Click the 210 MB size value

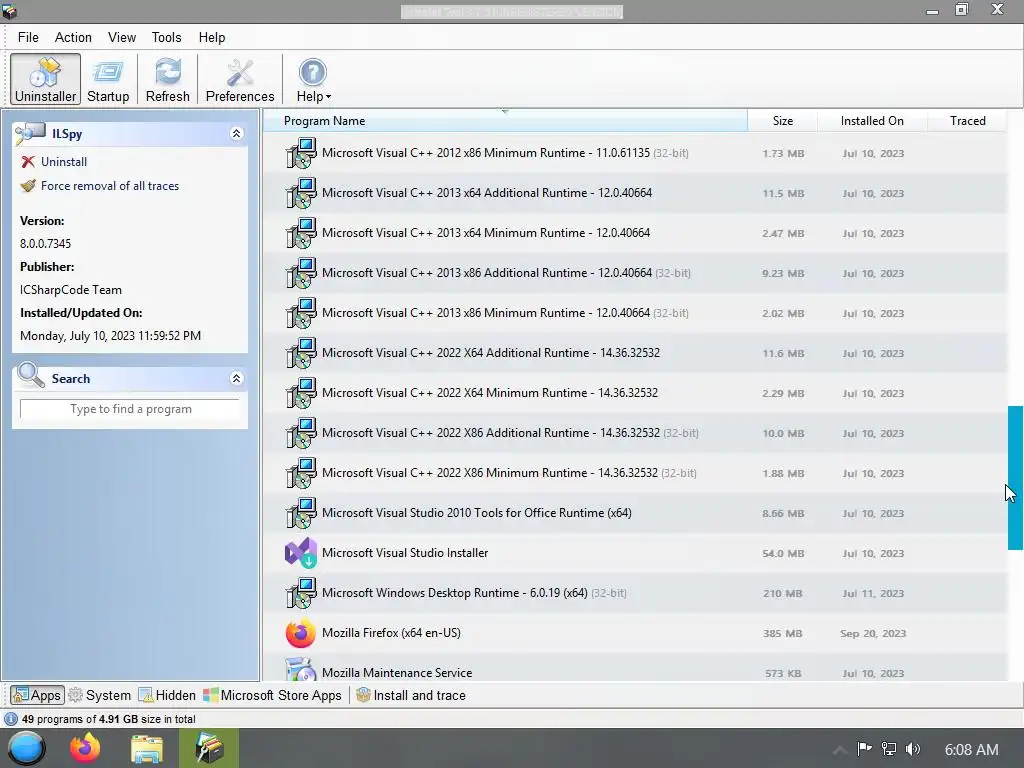click(x=782, y=594)
